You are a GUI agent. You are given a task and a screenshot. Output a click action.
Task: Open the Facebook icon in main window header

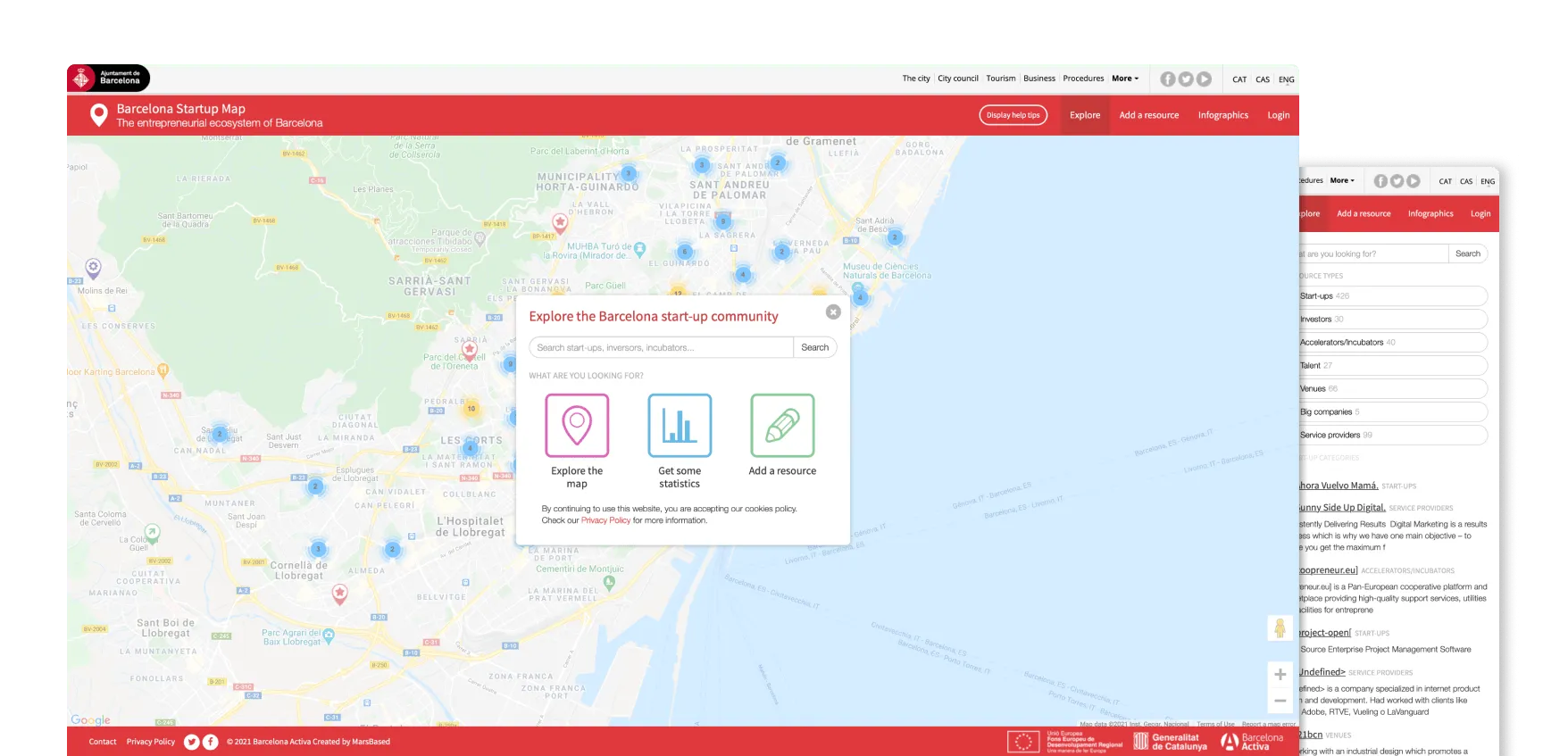pos(1168,79)
